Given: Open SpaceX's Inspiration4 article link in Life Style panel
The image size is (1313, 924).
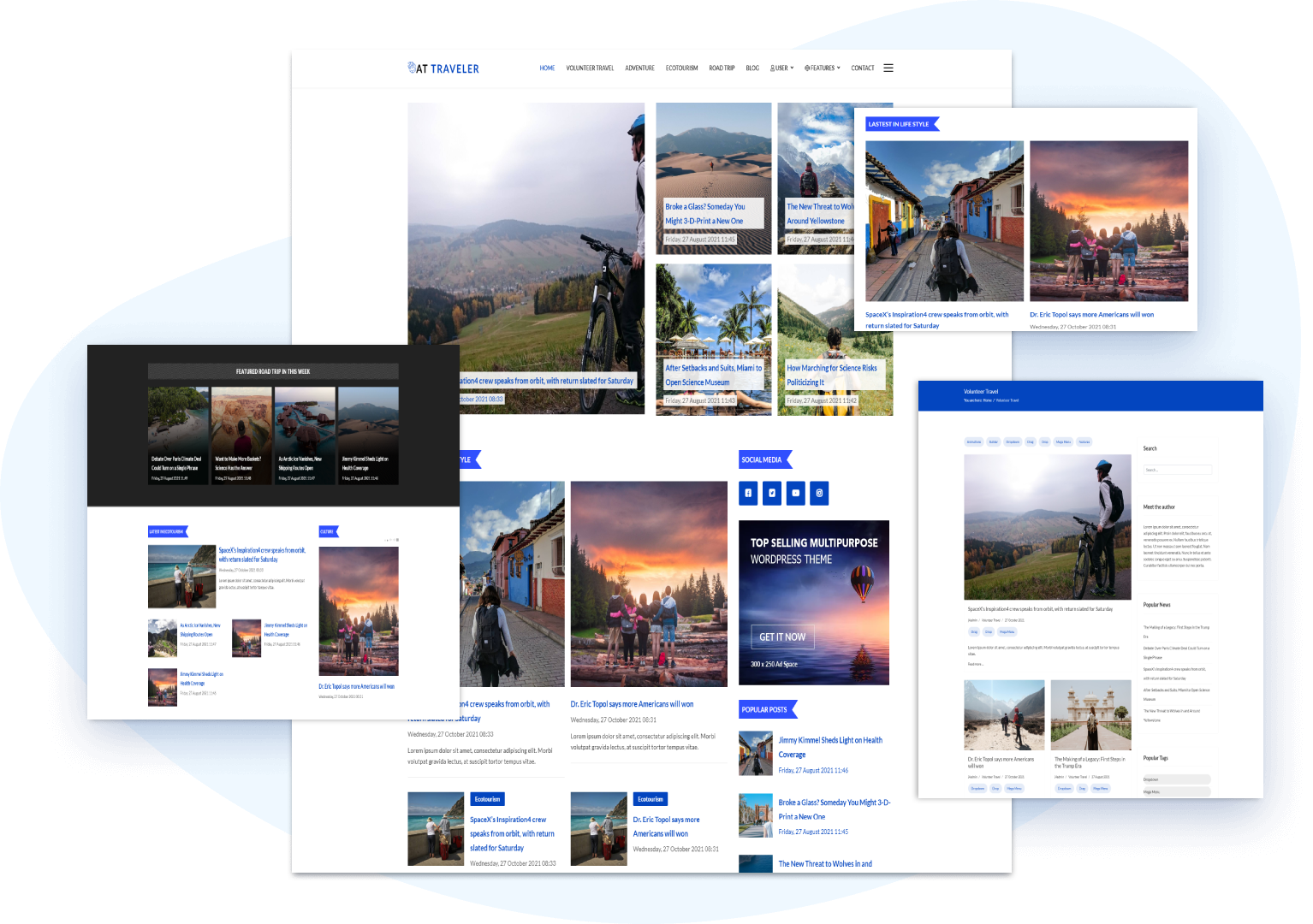Looking at the screenshot, I should (936, 320).
